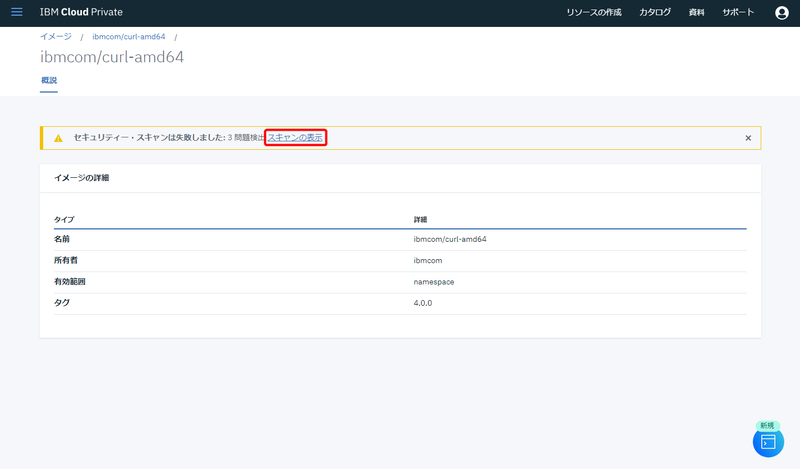The image size is (800, 469).
Task: Select the 所有者 row label
Action: (x=66, y=260)
